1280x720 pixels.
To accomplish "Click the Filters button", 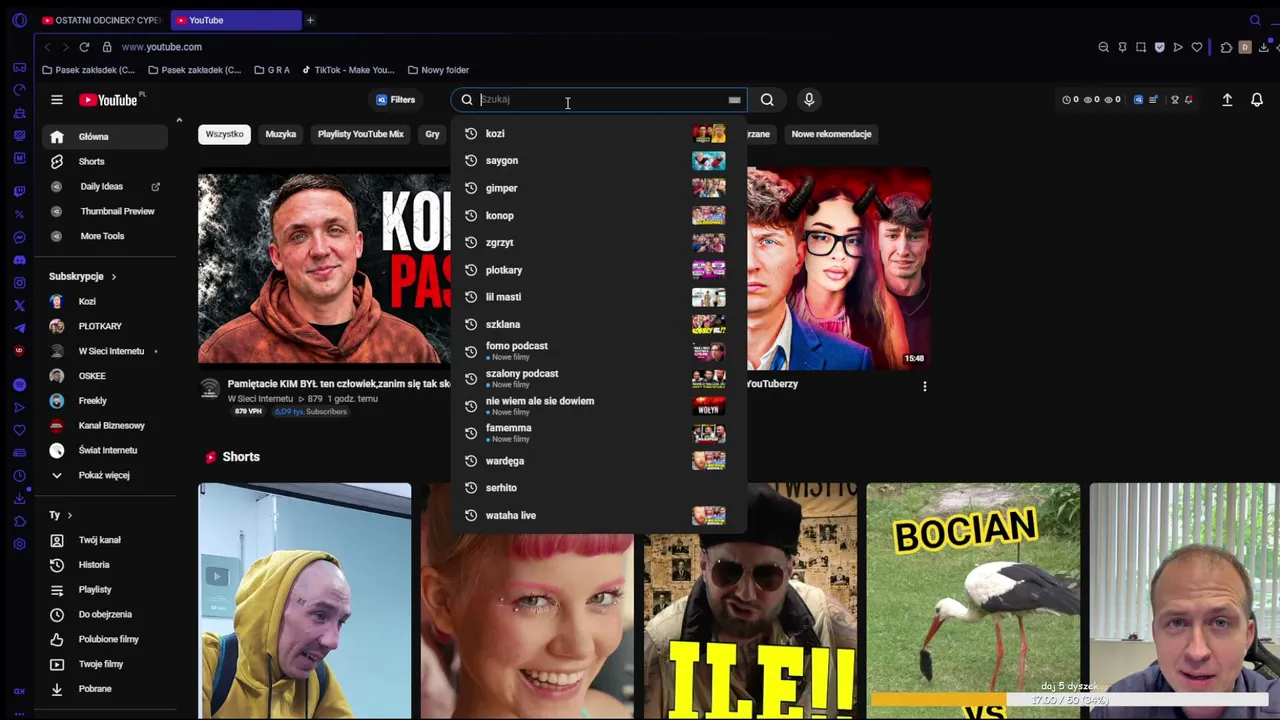I will (396, 100).
